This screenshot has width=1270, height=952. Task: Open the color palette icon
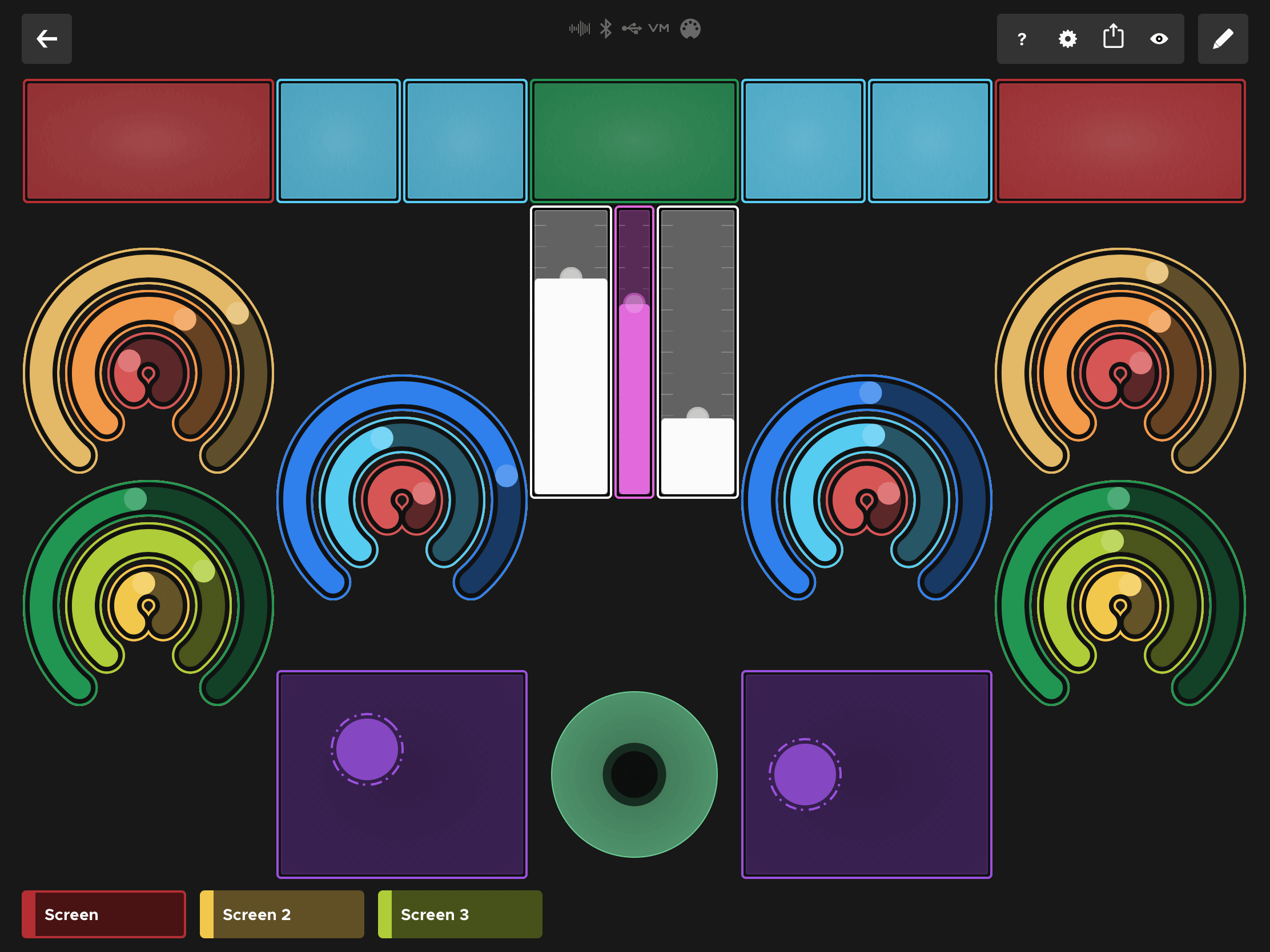(x=690, y=29)
